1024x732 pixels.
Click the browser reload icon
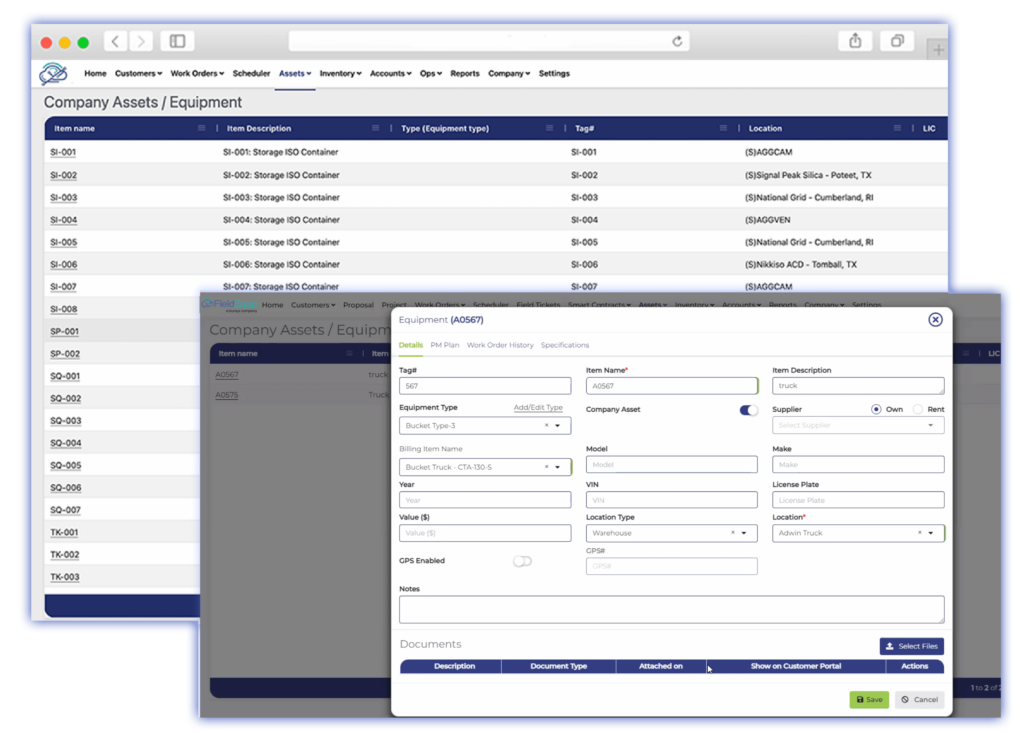coord(676,40)
